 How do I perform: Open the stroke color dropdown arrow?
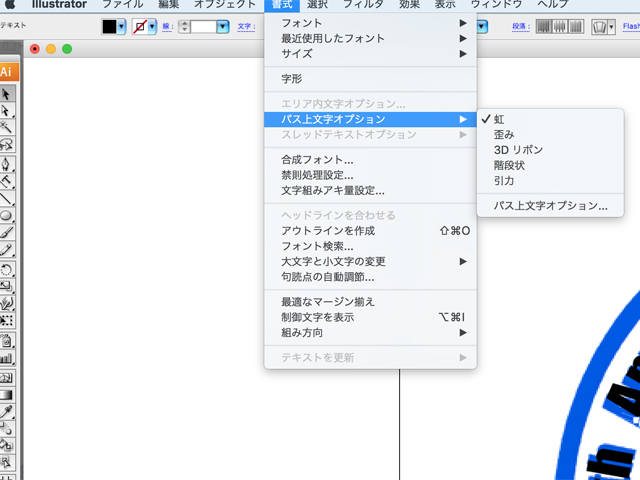pos(152,27)
